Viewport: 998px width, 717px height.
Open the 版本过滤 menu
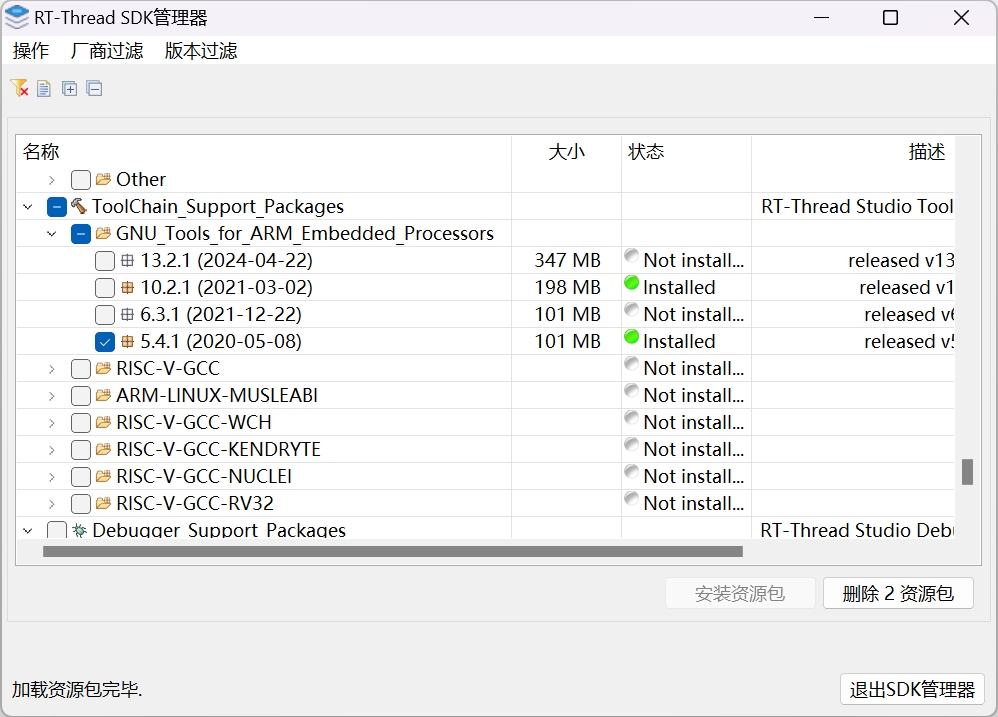(201, 51)
